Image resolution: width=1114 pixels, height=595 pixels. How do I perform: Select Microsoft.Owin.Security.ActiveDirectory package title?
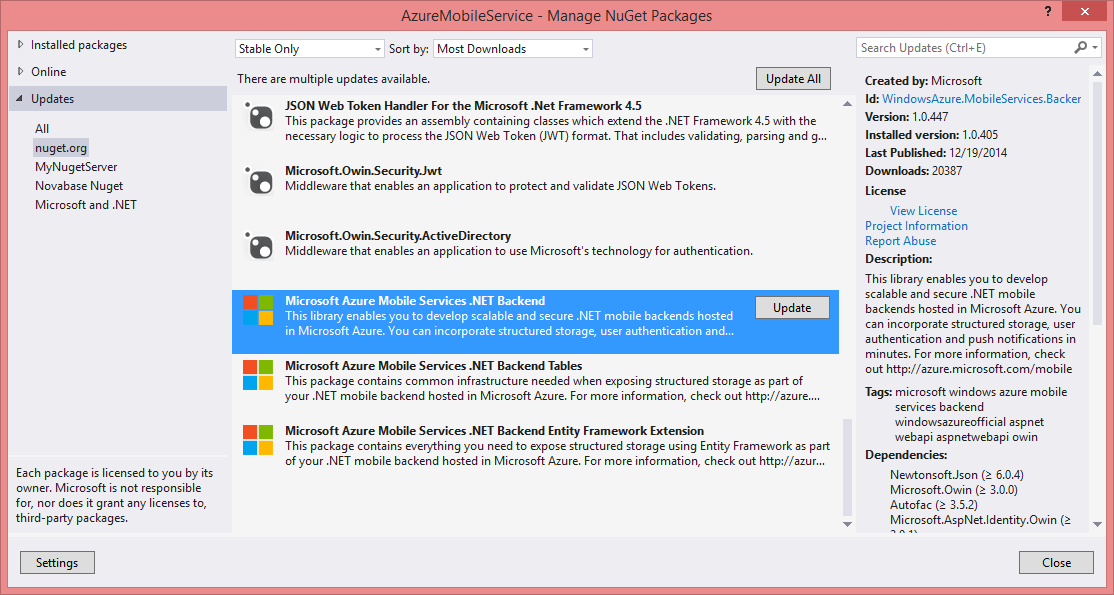398,235
